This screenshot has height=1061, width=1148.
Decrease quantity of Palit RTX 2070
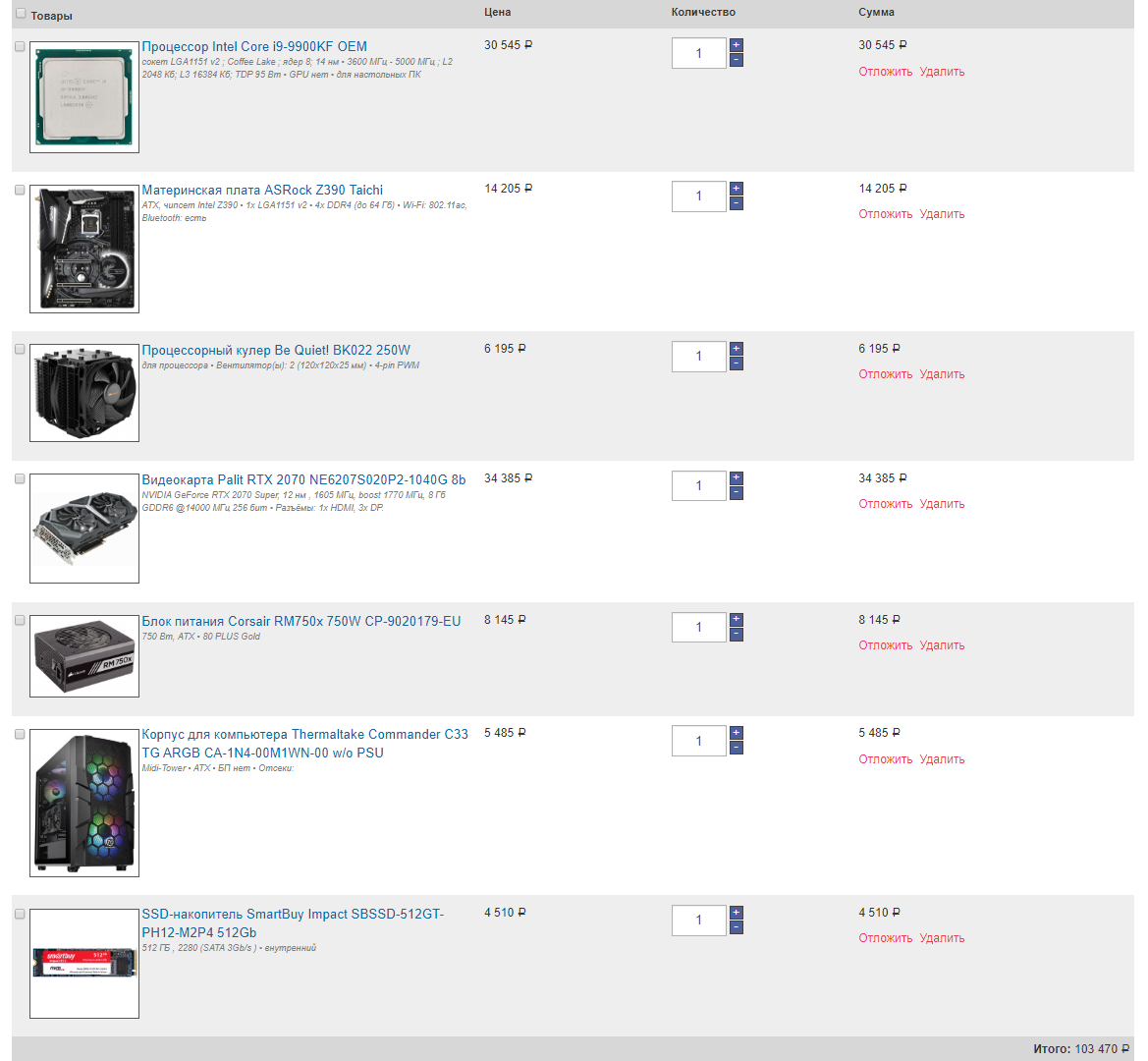[x=737, y=493]
